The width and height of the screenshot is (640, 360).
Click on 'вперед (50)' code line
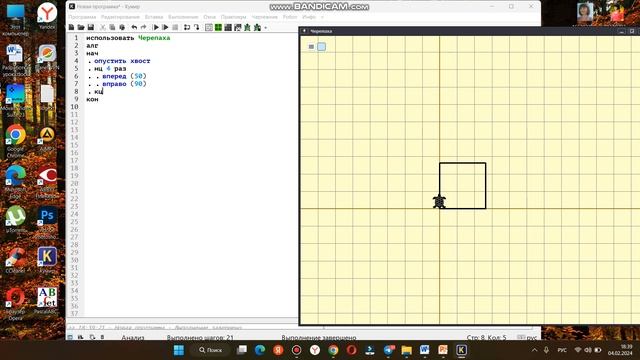tap(124, 76)
